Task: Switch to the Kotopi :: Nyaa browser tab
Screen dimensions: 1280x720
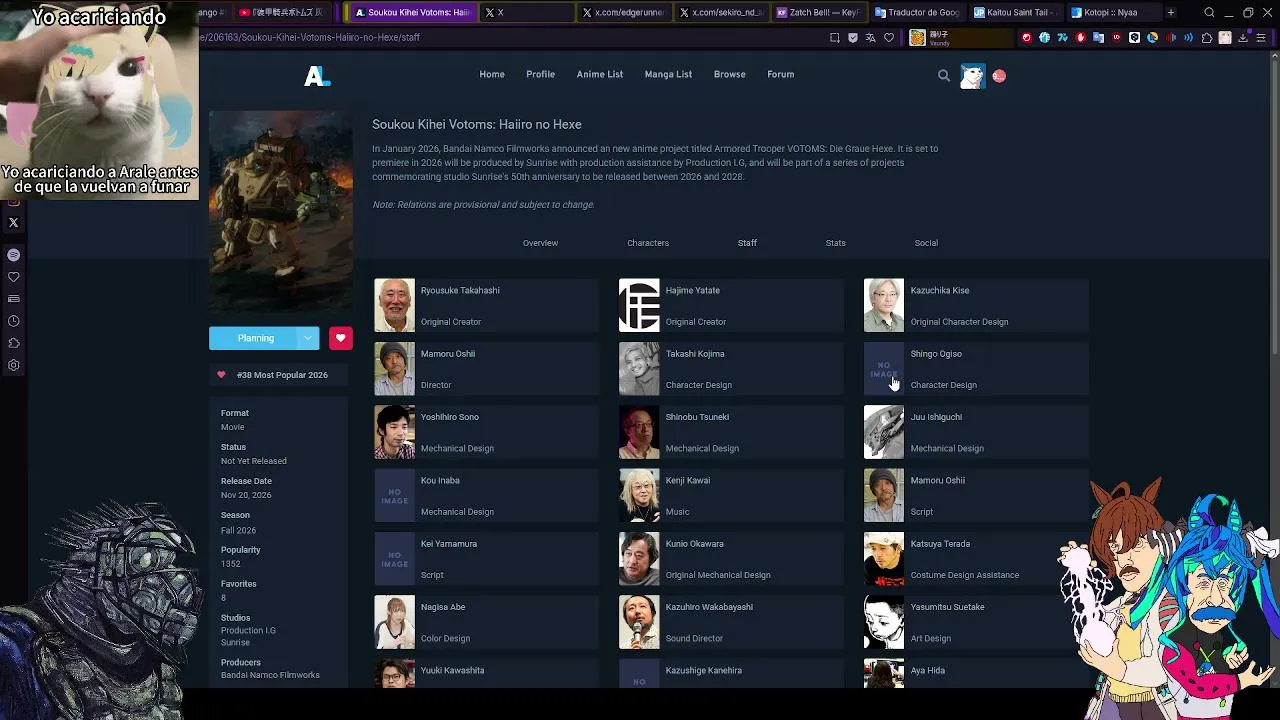Action: pos(1114,13)
